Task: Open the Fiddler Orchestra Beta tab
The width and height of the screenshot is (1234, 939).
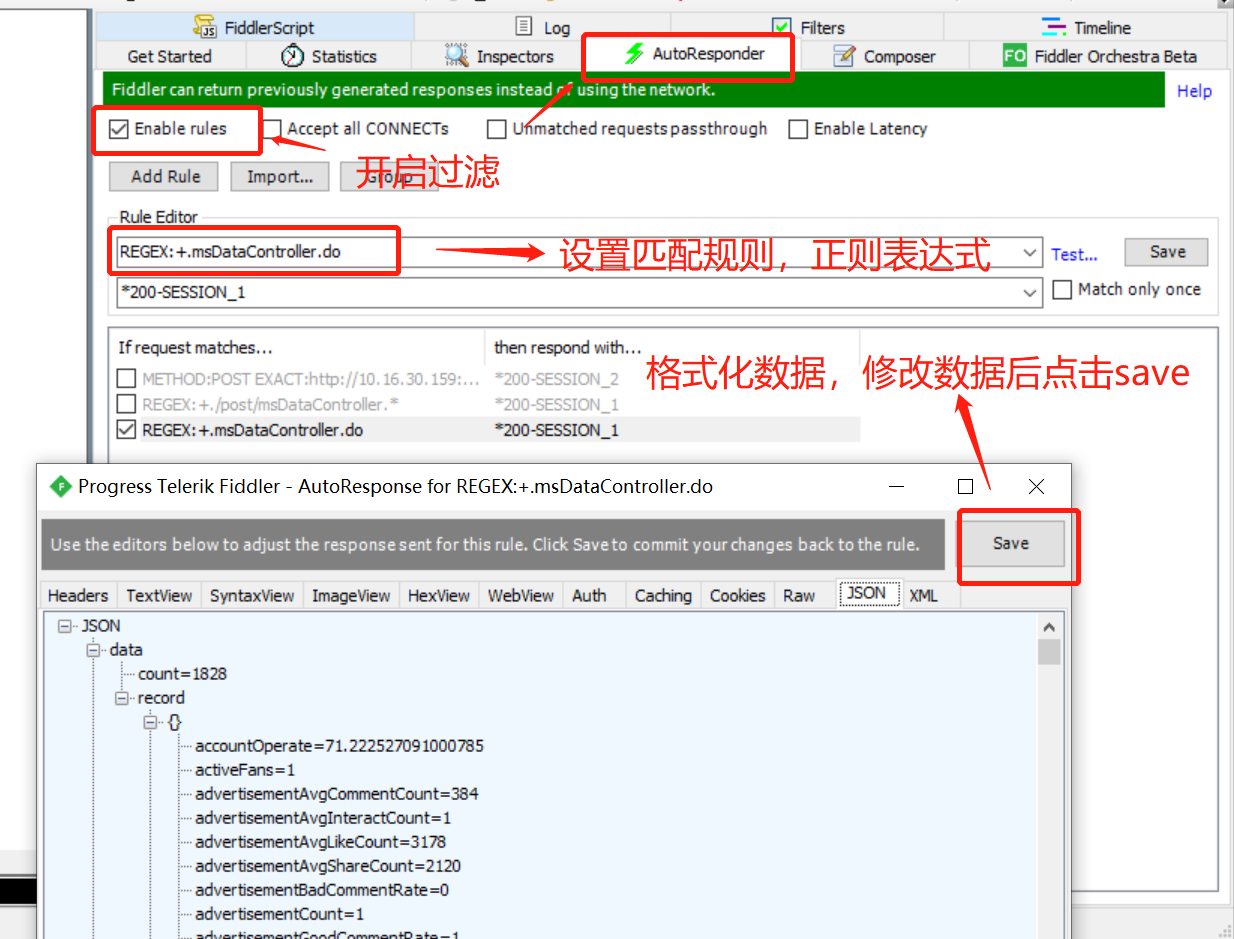Action: point(1100,56)
